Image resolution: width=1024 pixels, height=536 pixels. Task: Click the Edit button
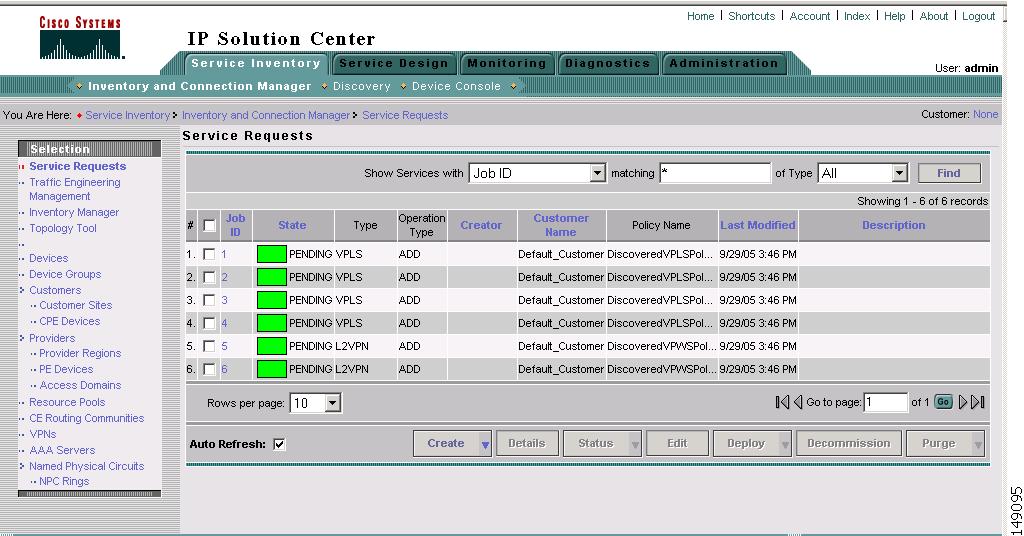677,443
